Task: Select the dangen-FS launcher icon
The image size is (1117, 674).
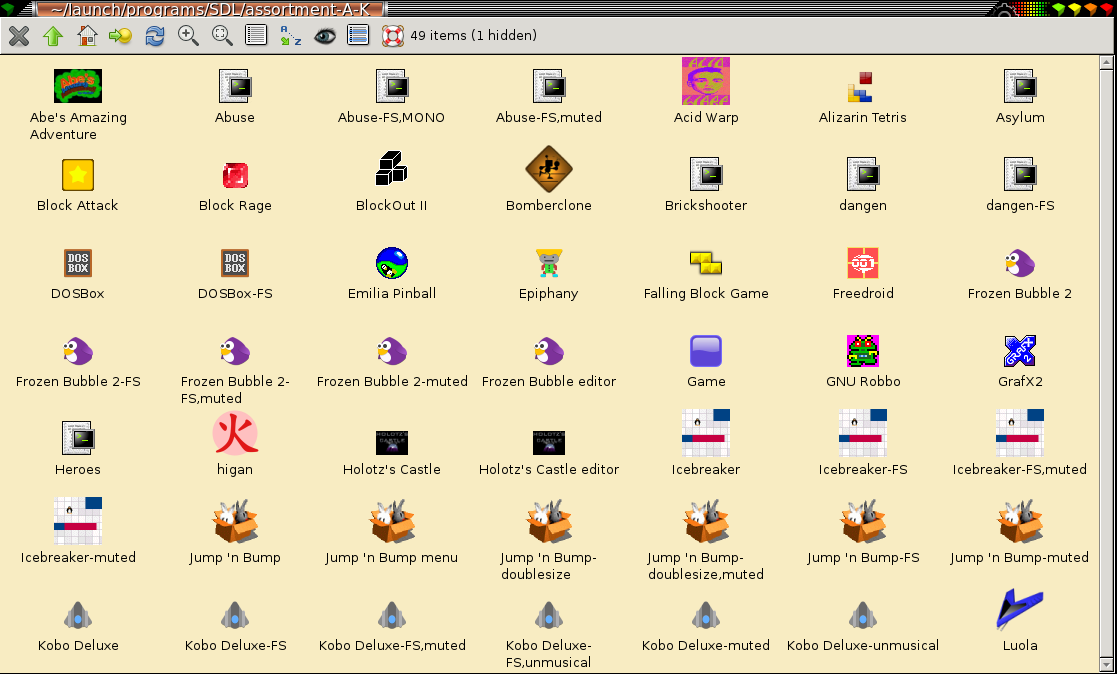Action: tap(1020, 174)
